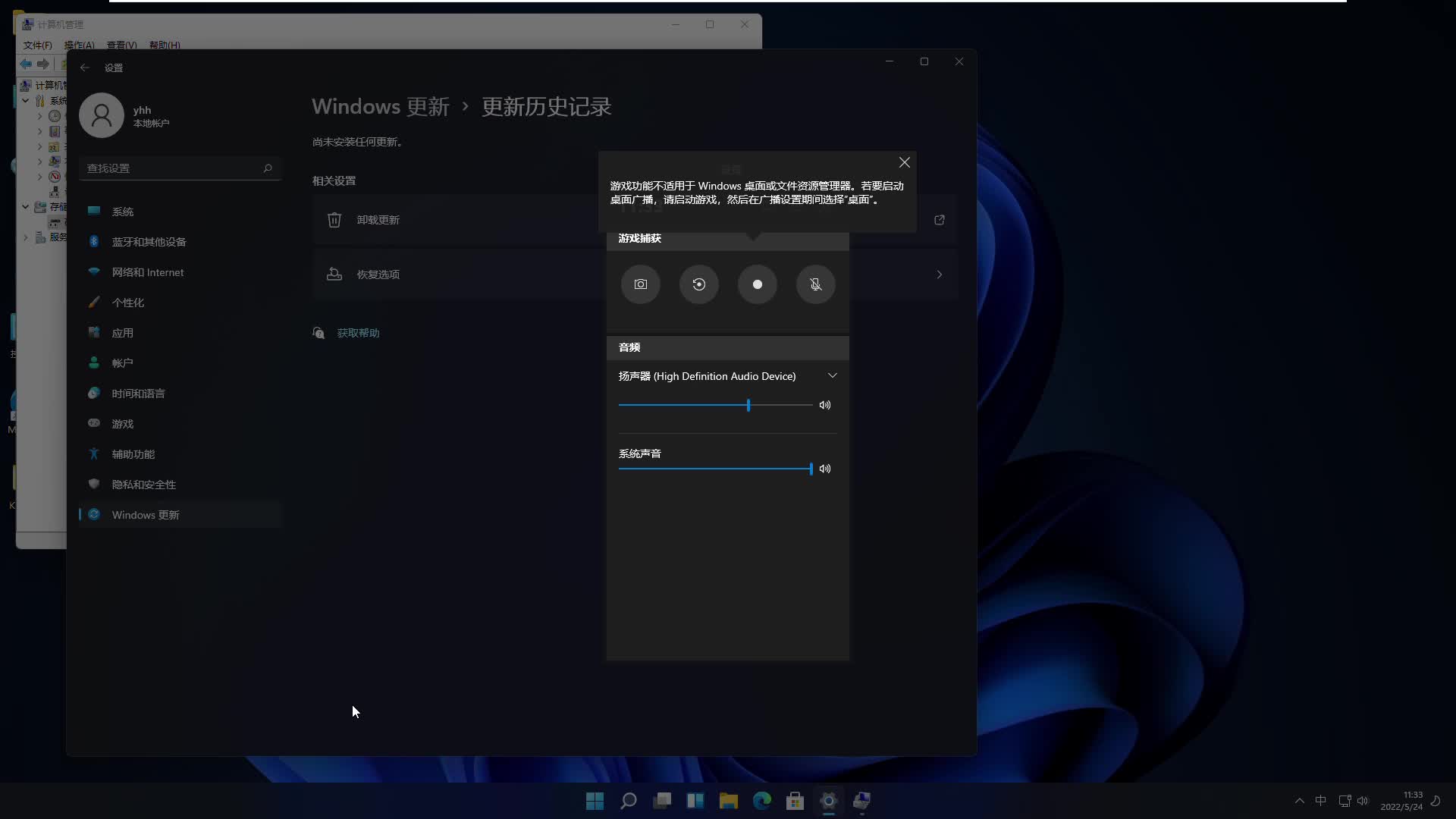Click 恢复选项 recovery options link
1456x819 pixels.
click(x=378, y=274)
